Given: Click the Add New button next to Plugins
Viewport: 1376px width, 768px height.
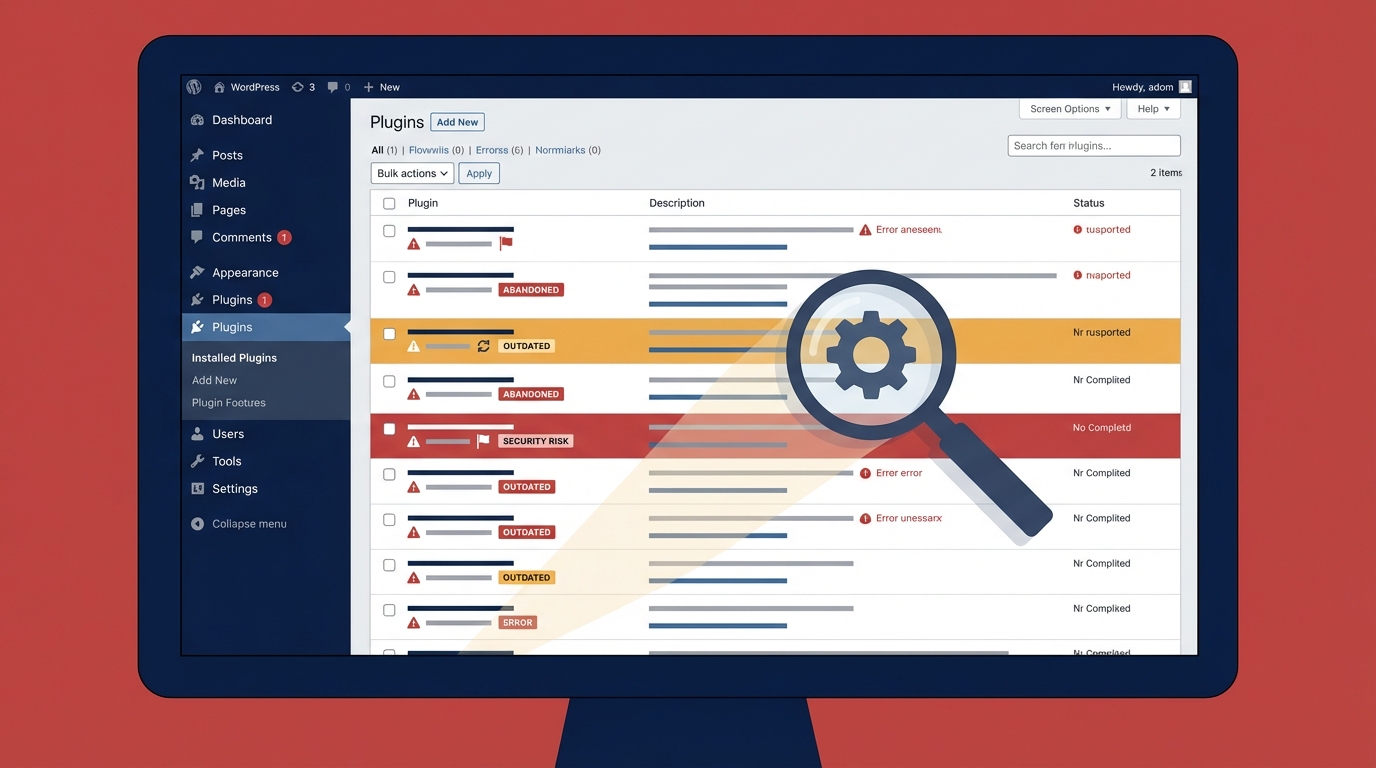Looking at the screenshot, I should (x=457, y=122).
